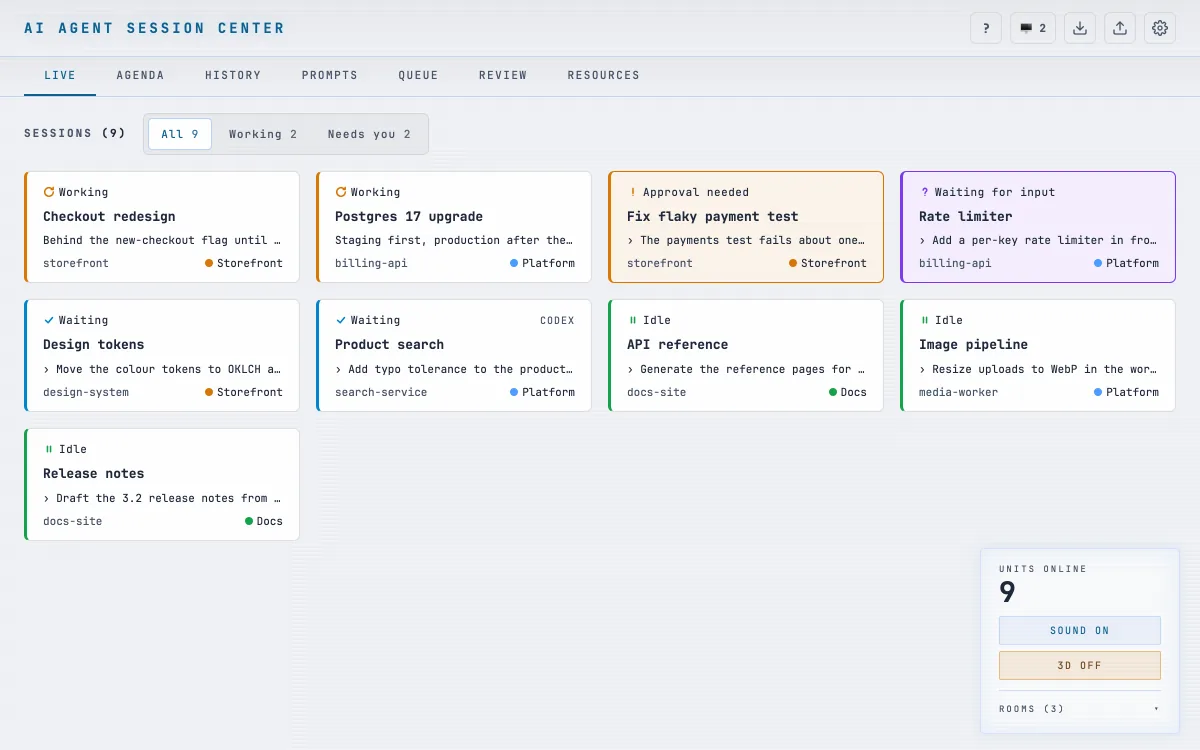
Task: Switch to the REVIEW tab
Action: (503, 75)
